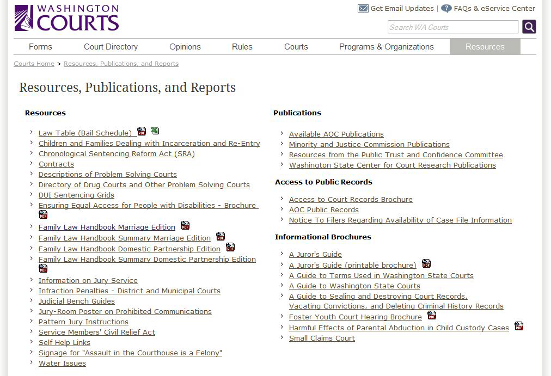Open Programs & Organizations menu
This screenshot has width=551, height=376.
pyautogui.click(x=387, y=47)
